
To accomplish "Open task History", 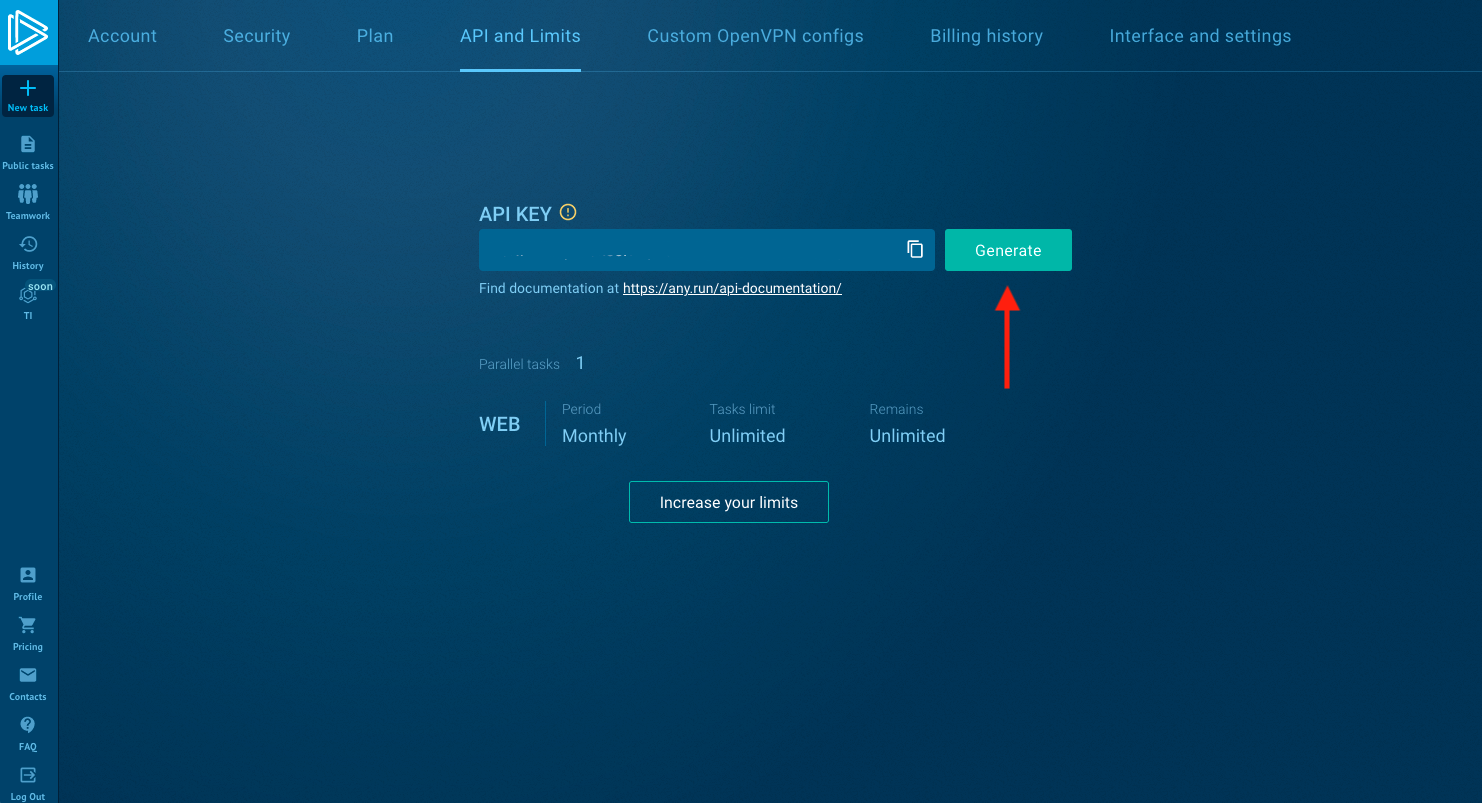I will point(28,253).
